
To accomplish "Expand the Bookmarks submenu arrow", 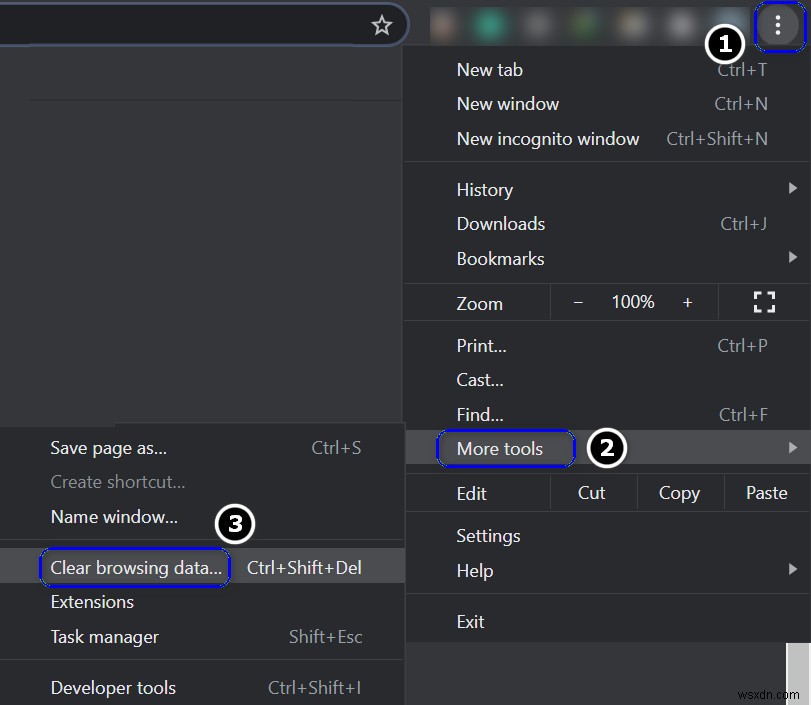I will pos(793,258).
